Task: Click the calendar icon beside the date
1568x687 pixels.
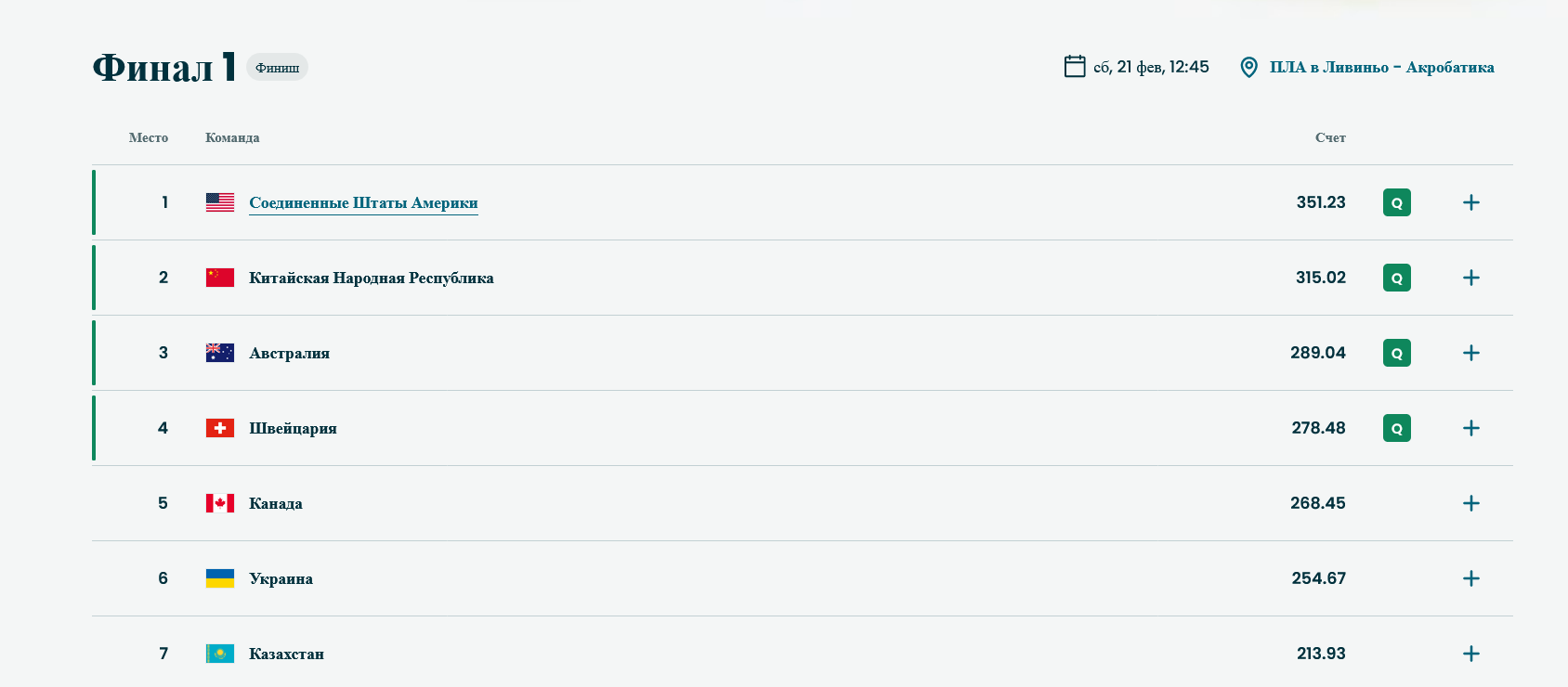Action: pos(1075,66)
